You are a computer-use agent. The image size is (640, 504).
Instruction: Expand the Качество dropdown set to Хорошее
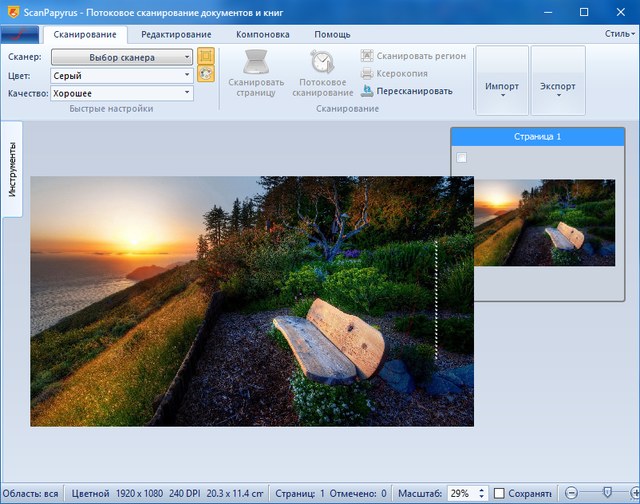[x=122, y=93]
